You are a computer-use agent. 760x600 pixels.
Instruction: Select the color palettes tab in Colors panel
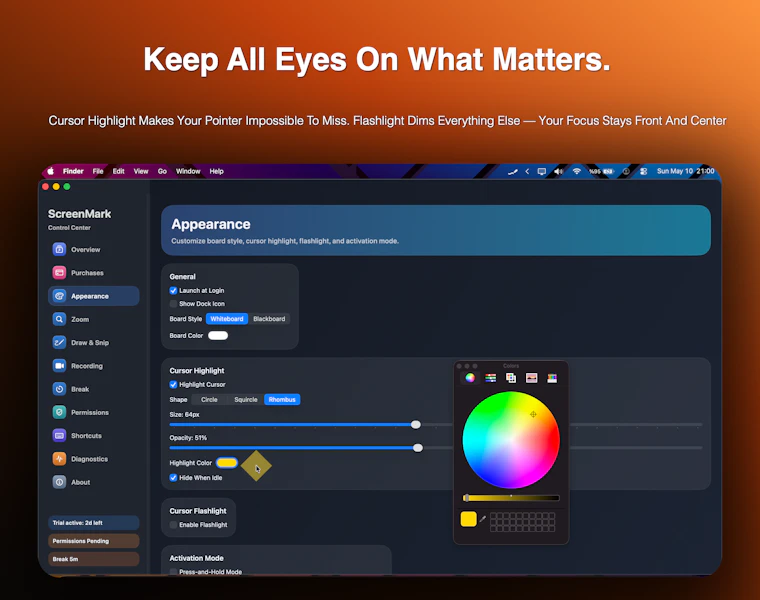tap(511, 378)
